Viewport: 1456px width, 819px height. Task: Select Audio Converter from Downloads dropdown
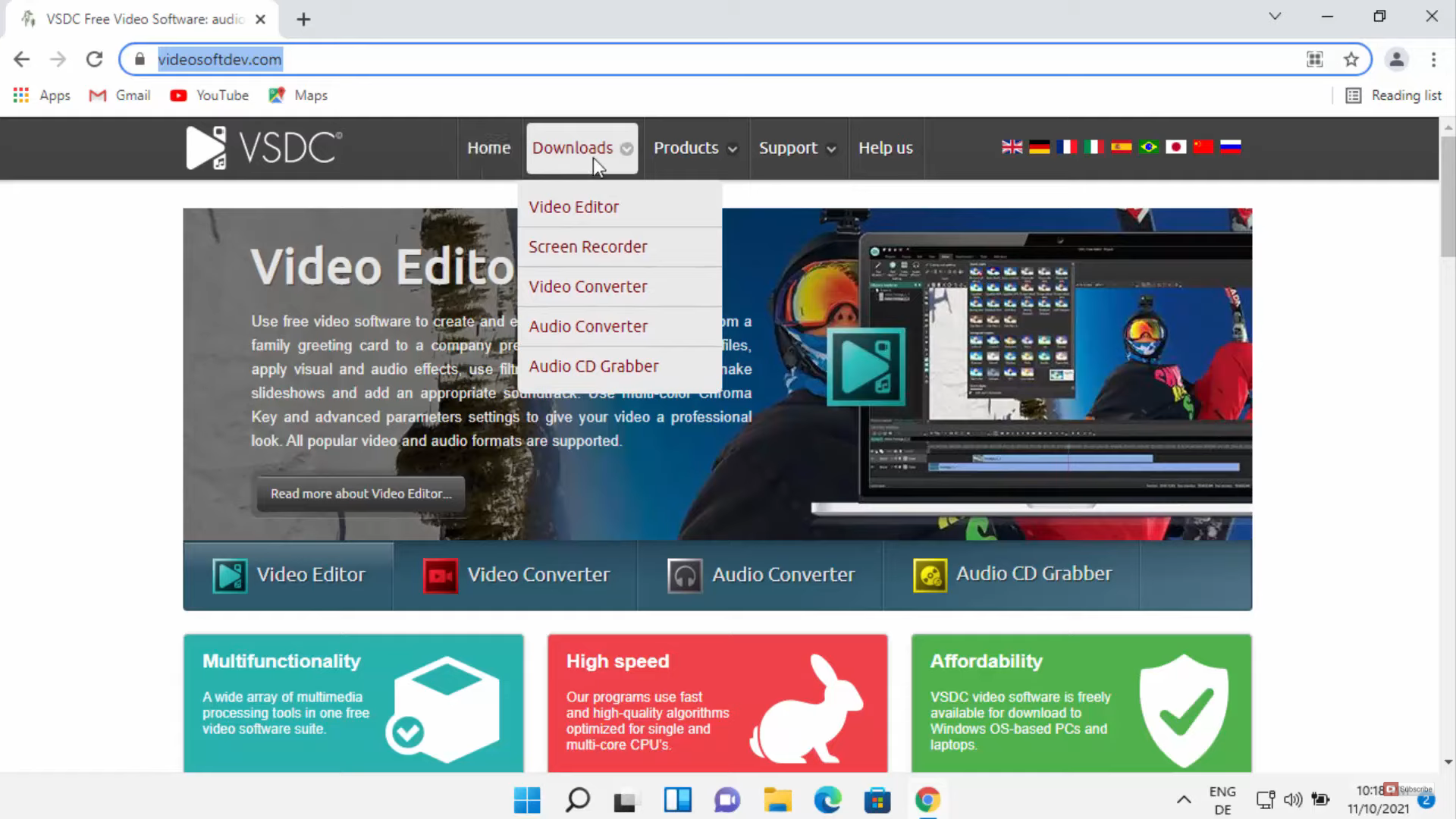[620, 327]
